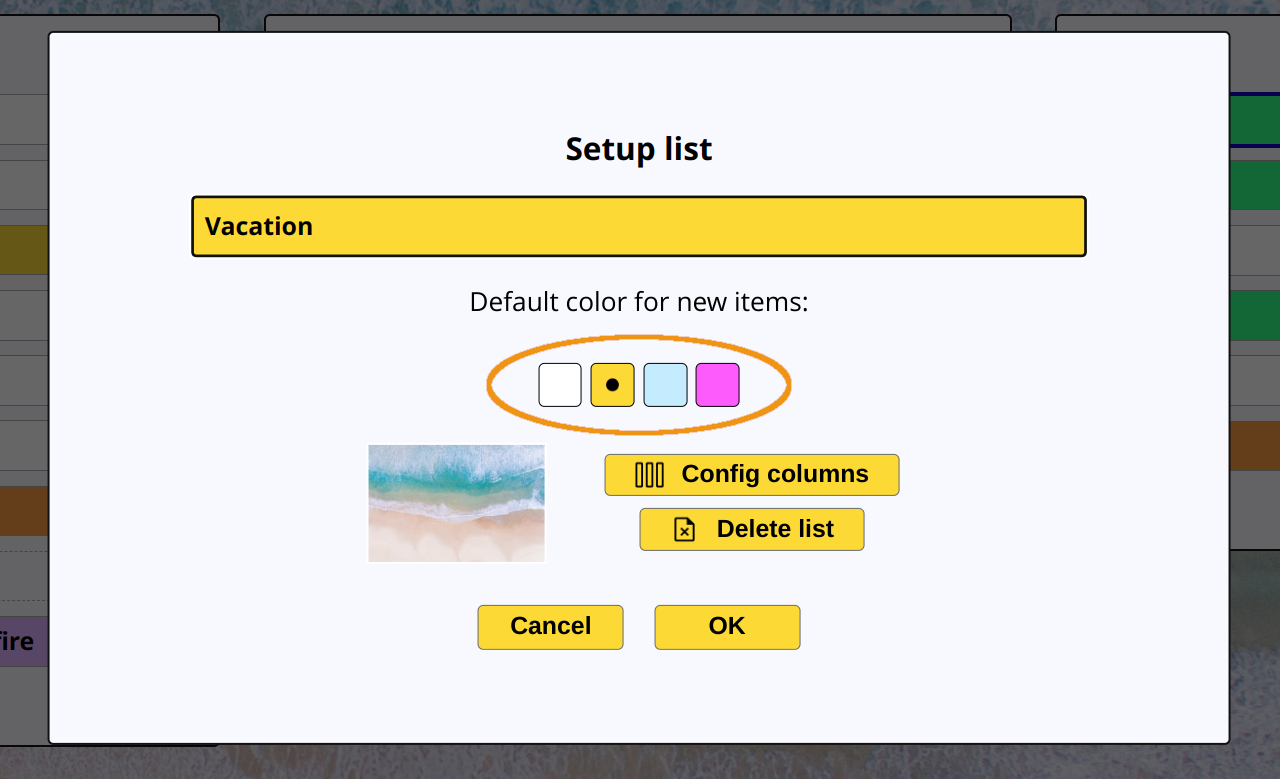The width and height of the screenshot is (1280, 779).
Task: Cancel the Setup list dialog
Action: tap(550, 627)
